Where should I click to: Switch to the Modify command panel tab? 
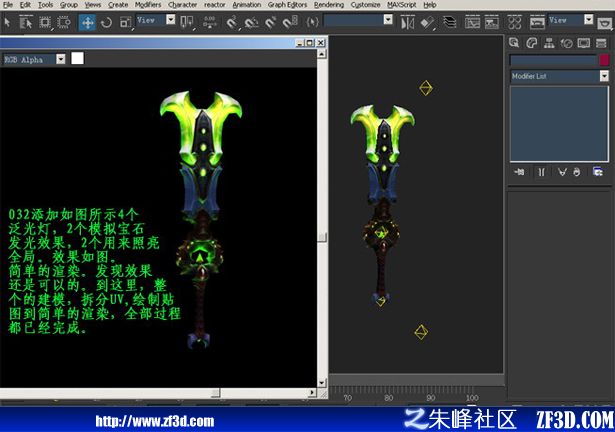coord(531,43)
